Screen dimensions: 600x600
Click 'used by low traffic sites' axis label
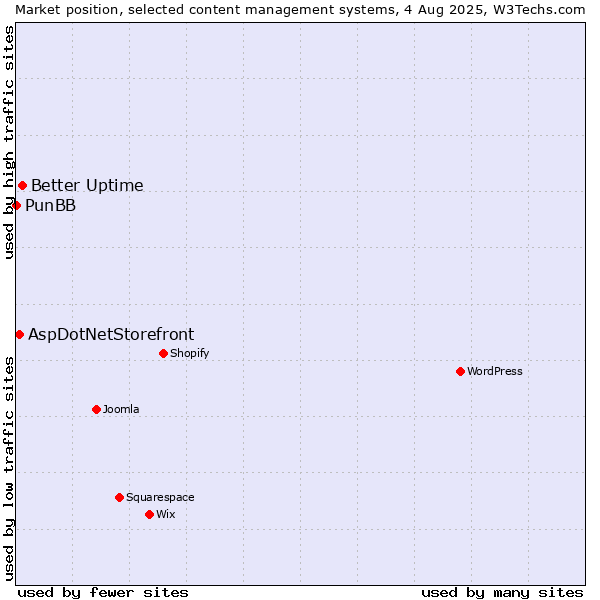click(x=8, y=469)
